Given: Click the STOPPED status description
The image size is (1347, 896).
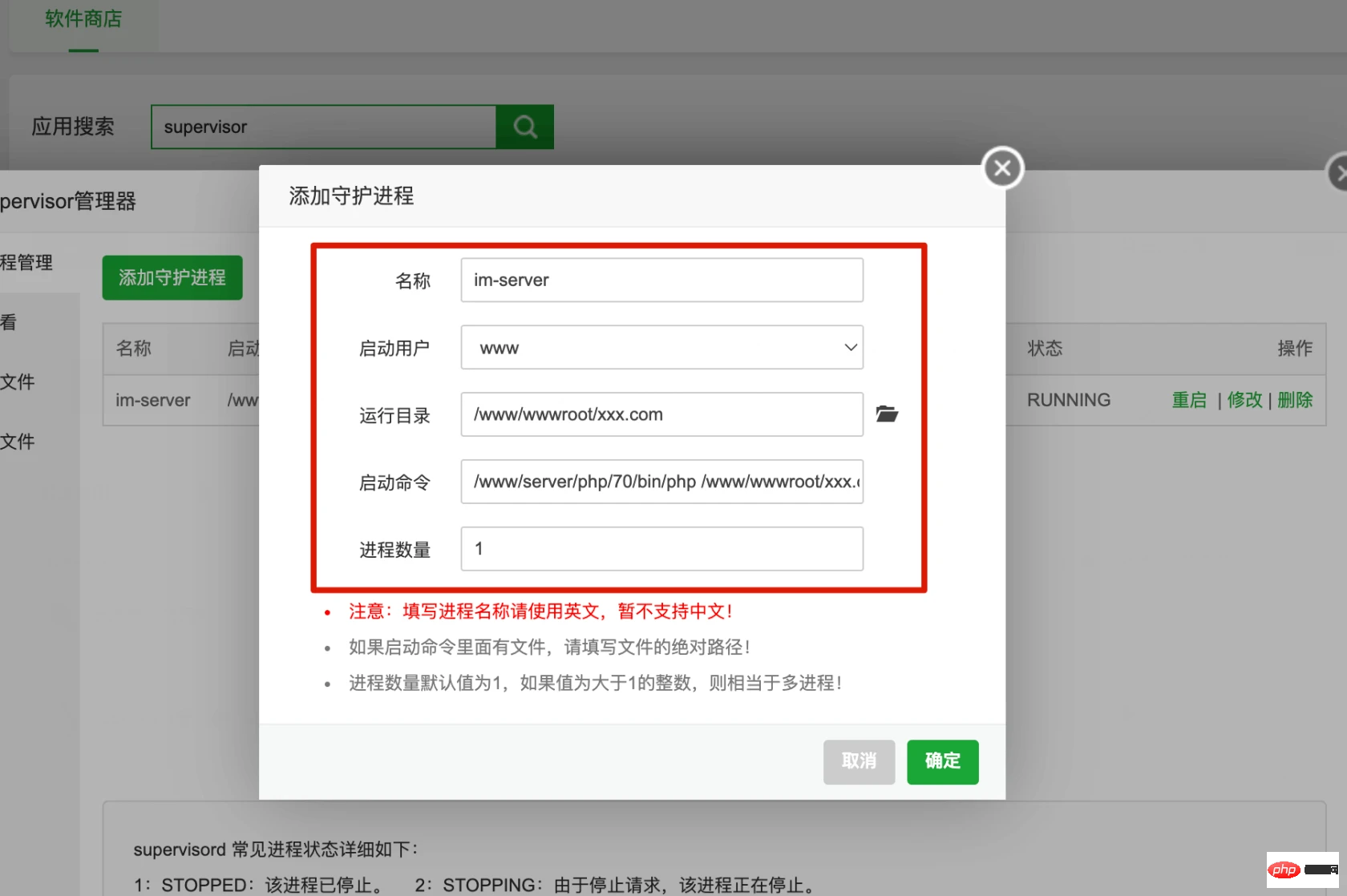Looking at the screenshot, I should (260, 885).
